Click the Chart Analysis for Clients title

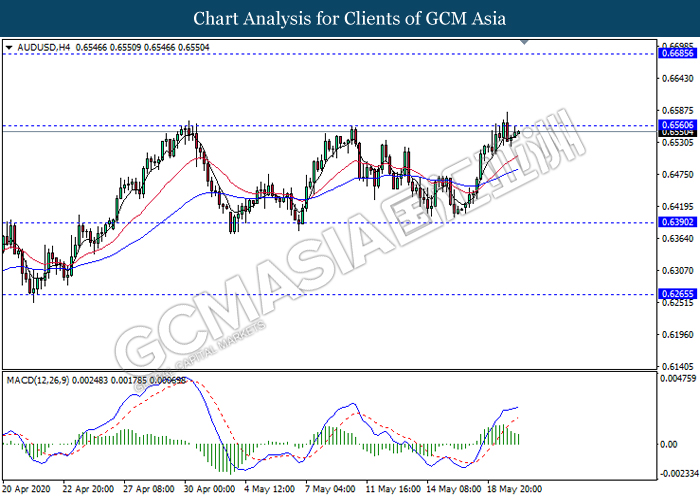[350, 19]
